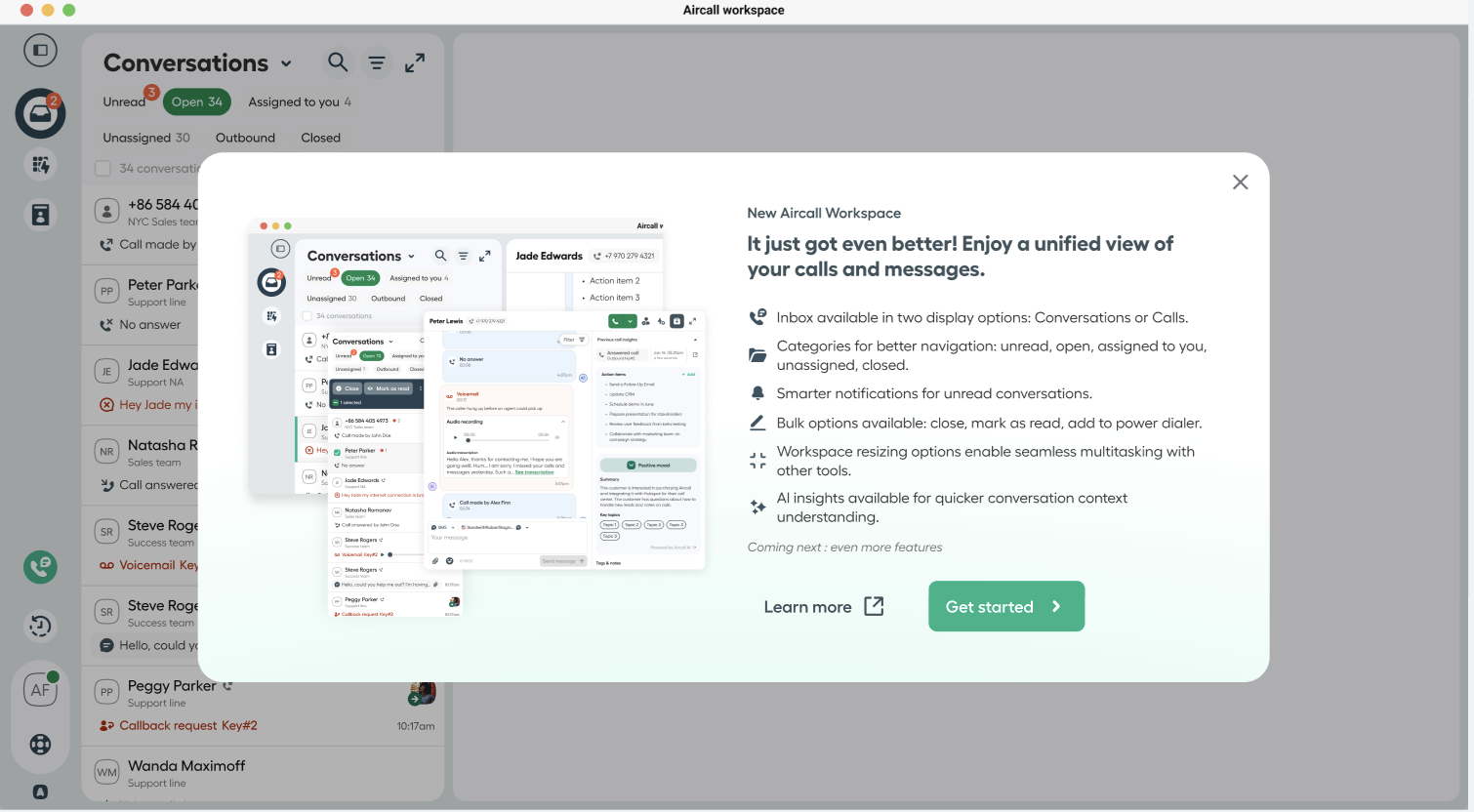The height and width of the screenshot is (812, 1474).
Task: Click the agent photo on Peggy Parker row
Action: click(x=422, y=693)
